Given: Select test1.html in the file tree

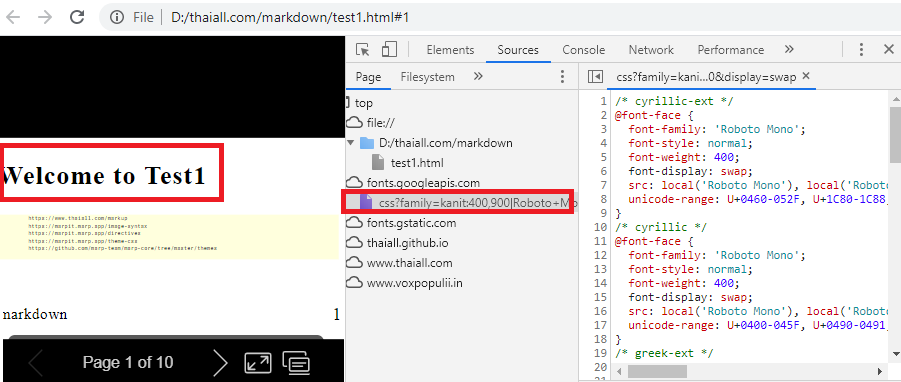Looking at the screenshot, I should tap(417, 163).
